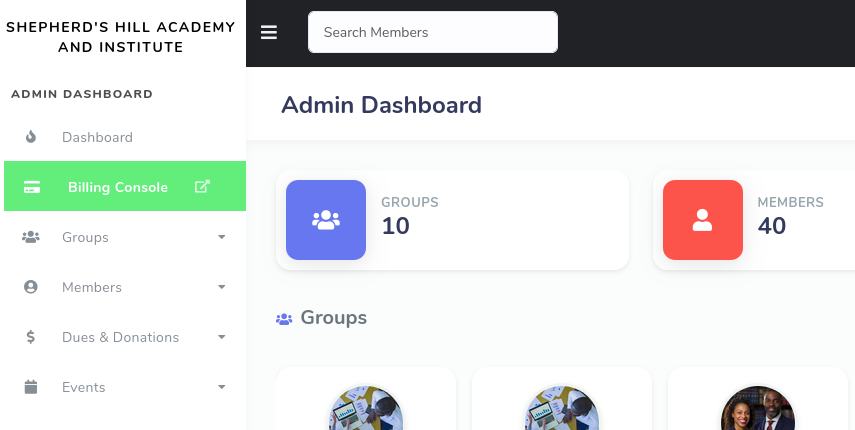Click the Shepherd's Hill Academy title link

point(121,37)
